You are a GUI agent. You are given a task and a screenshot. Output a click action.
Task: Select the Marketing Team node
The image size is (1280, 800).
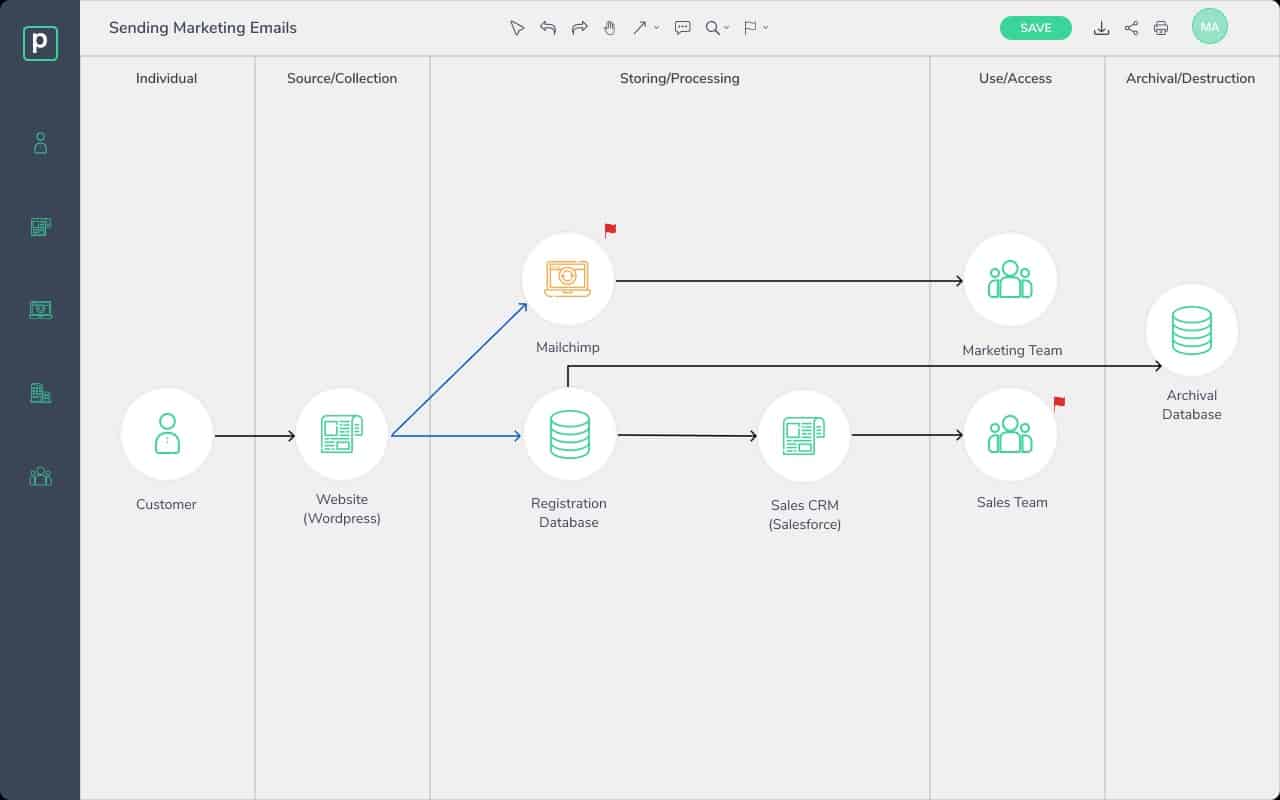point(1010,280)
